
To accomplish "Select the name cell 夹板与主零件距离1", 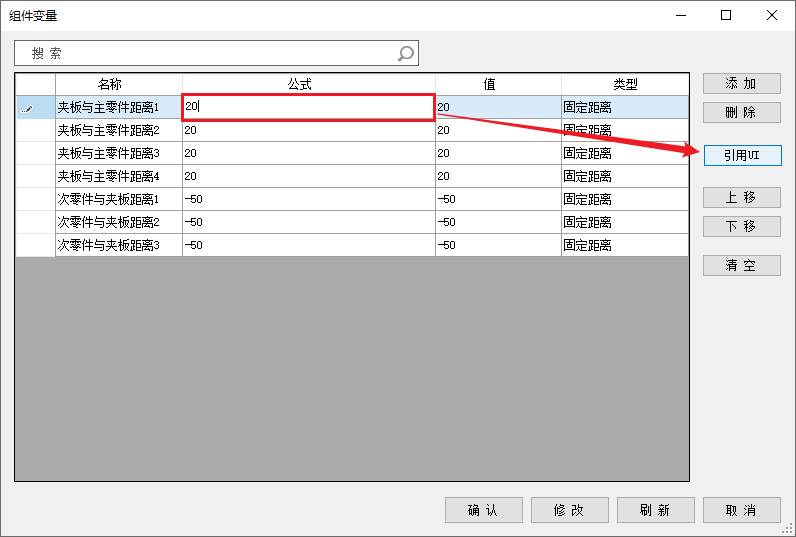I will click(119, 107).
